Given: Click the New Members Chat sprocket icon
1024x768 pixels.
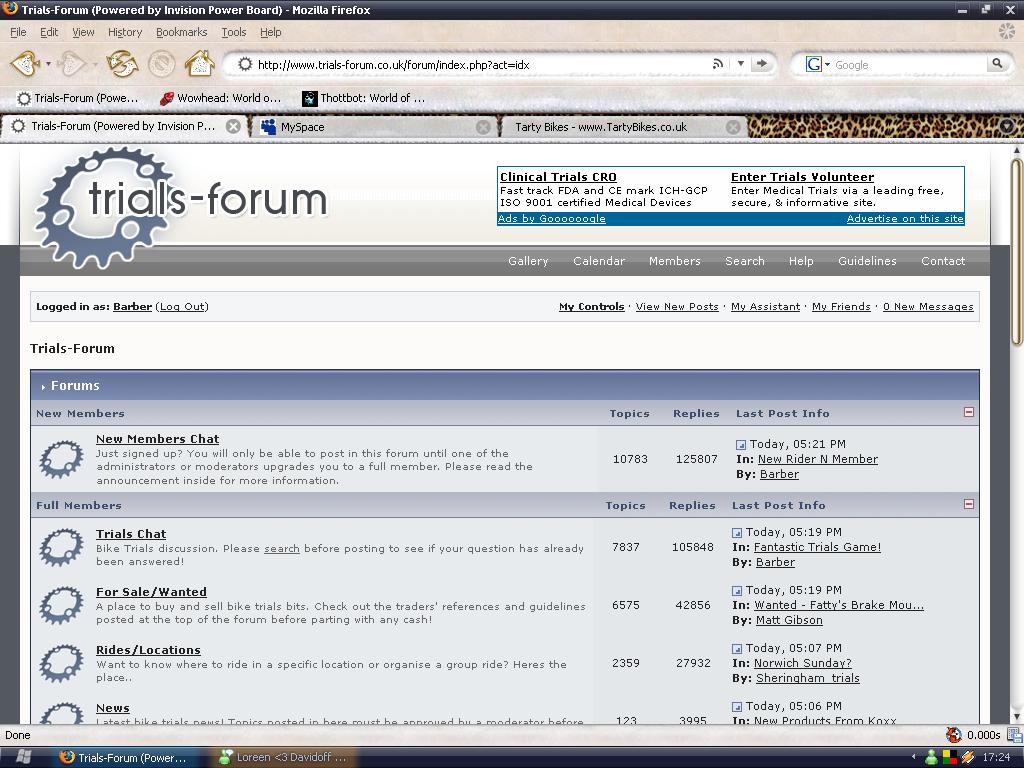Looking at the screenshot, I should point(61,459).
